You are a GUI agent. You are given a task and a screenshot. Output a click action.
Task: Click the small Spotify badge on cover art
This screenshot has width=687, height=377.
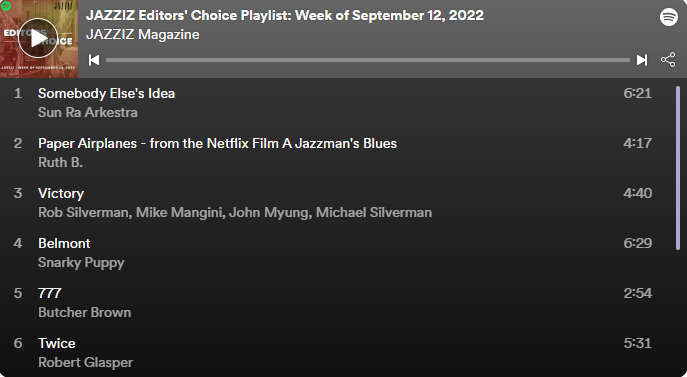6,6
